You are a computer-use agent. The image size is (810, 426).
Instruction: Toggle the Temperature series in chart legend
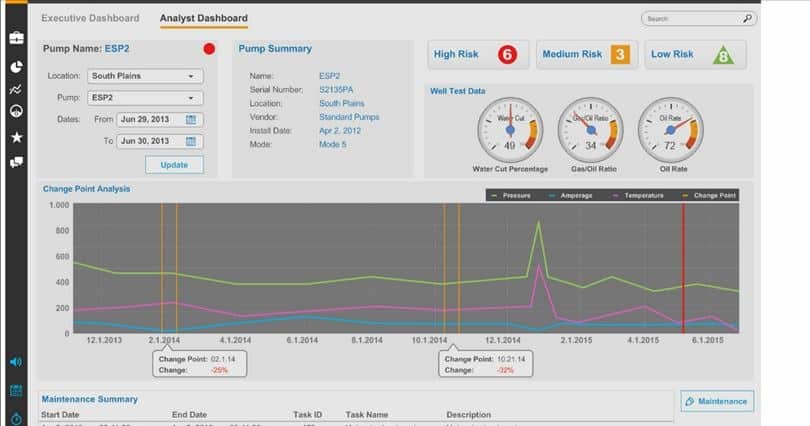637,195
